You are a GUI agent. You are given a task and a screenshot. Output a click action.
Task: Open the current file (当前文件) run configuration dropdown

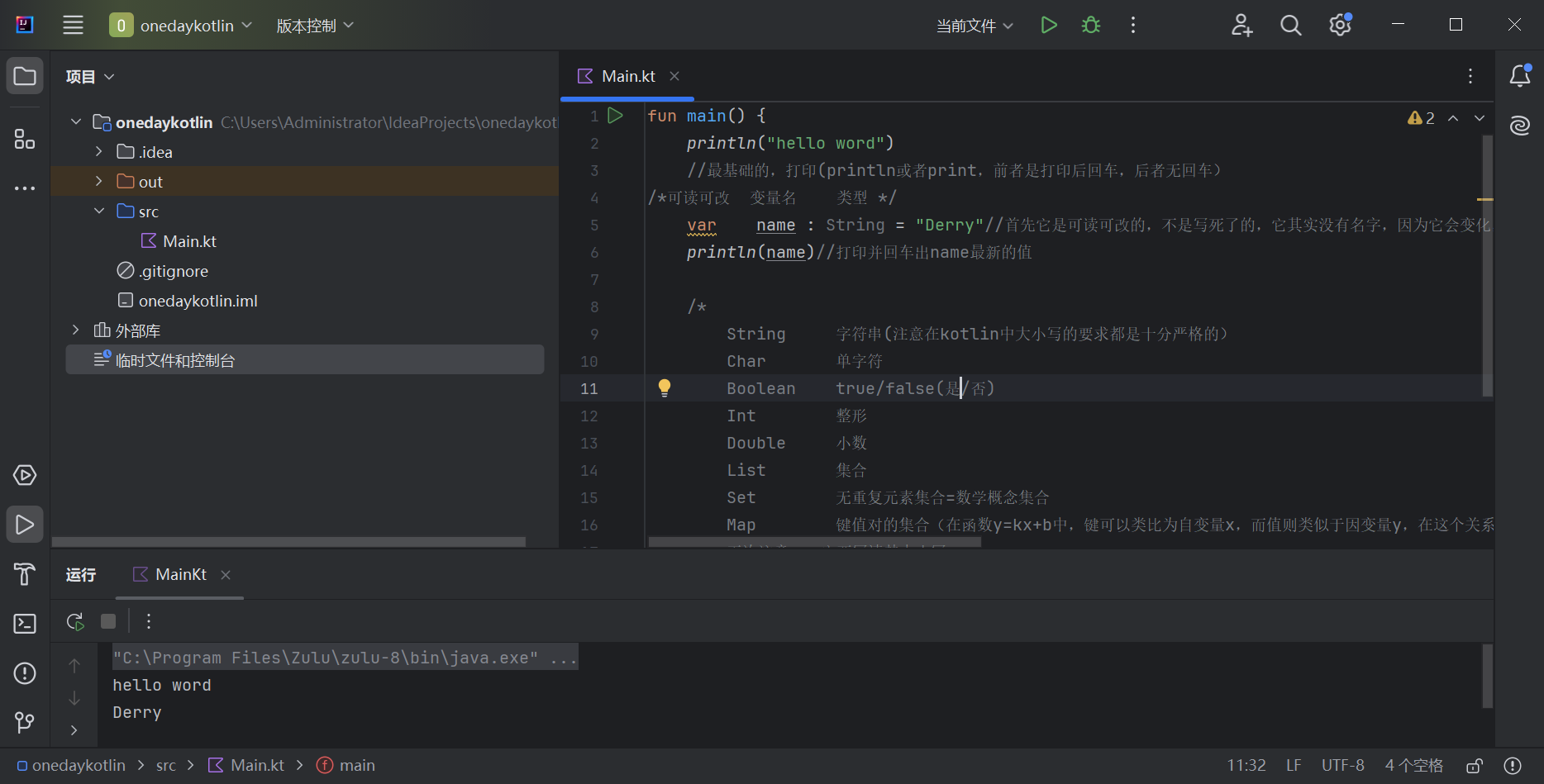click(975, 26)
